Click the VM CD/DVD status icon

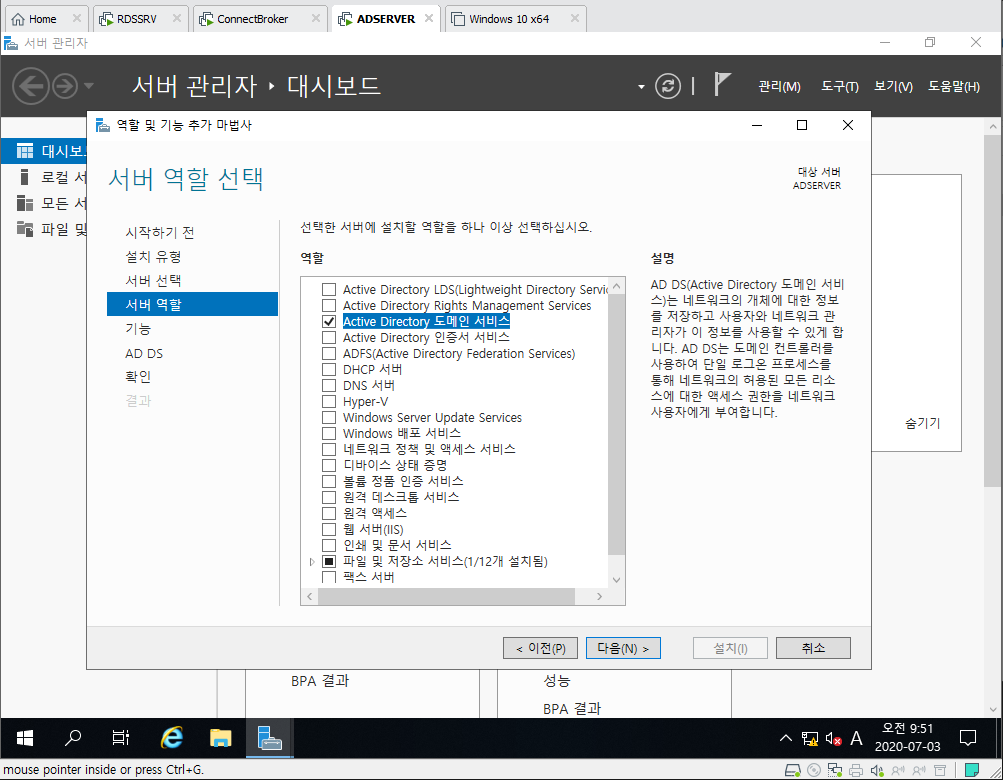coord(814,770)
